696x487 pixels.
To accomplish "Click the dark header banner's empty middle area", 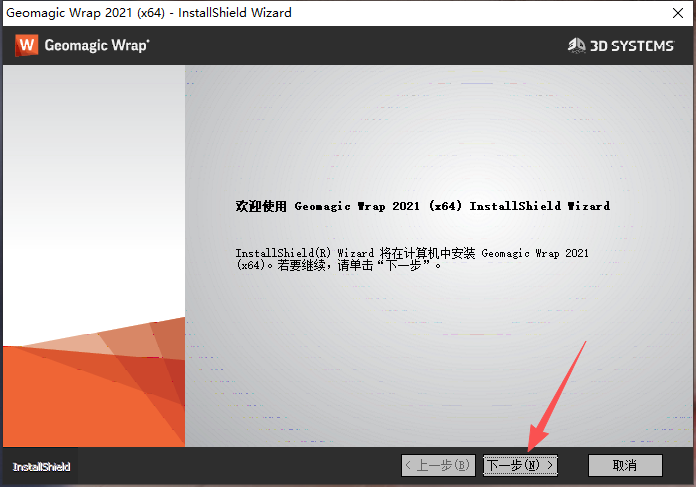I will tap(350, 45).
